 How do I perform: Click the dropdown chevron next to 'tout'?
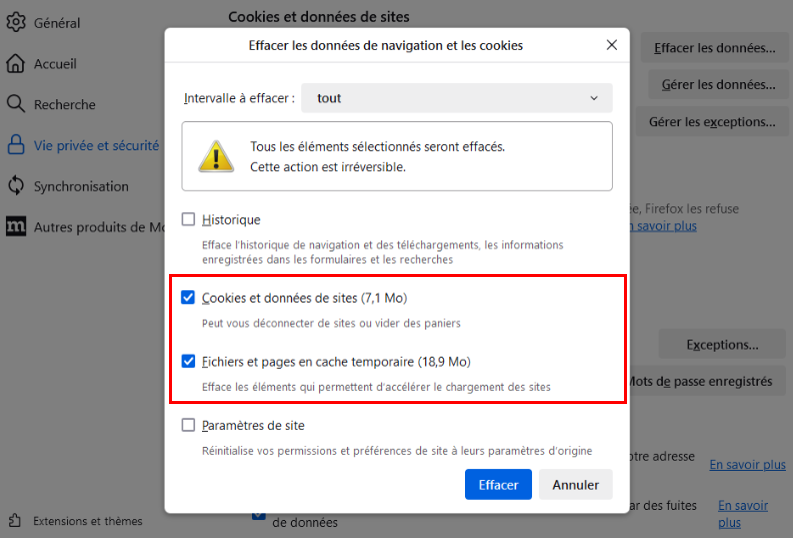coord(594,98)
